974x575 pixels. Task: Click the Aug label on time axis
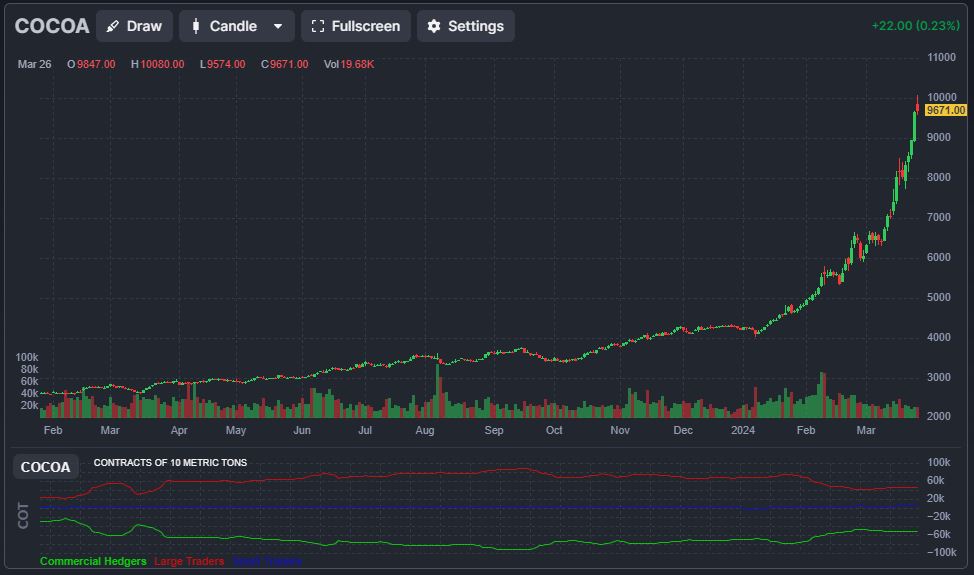(x=425, y=430)
